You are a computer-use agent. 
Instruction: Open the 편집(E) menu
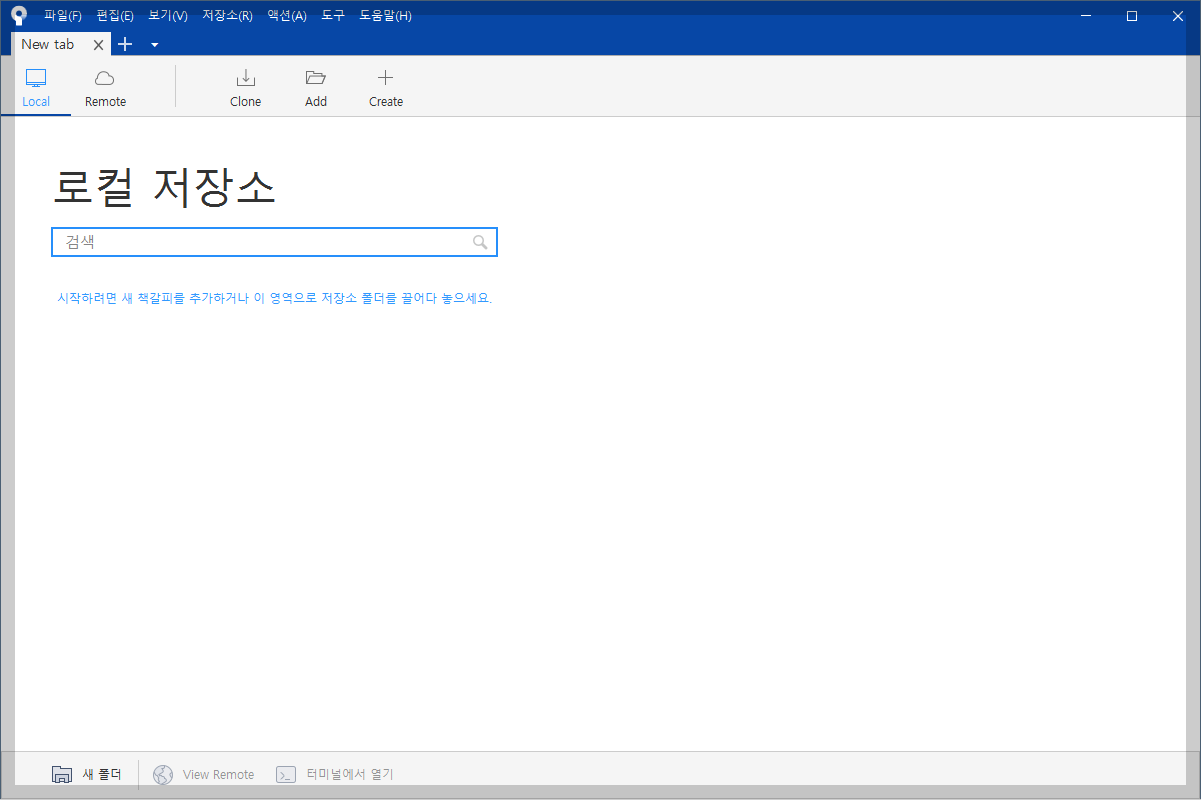(x=115, y=16)
